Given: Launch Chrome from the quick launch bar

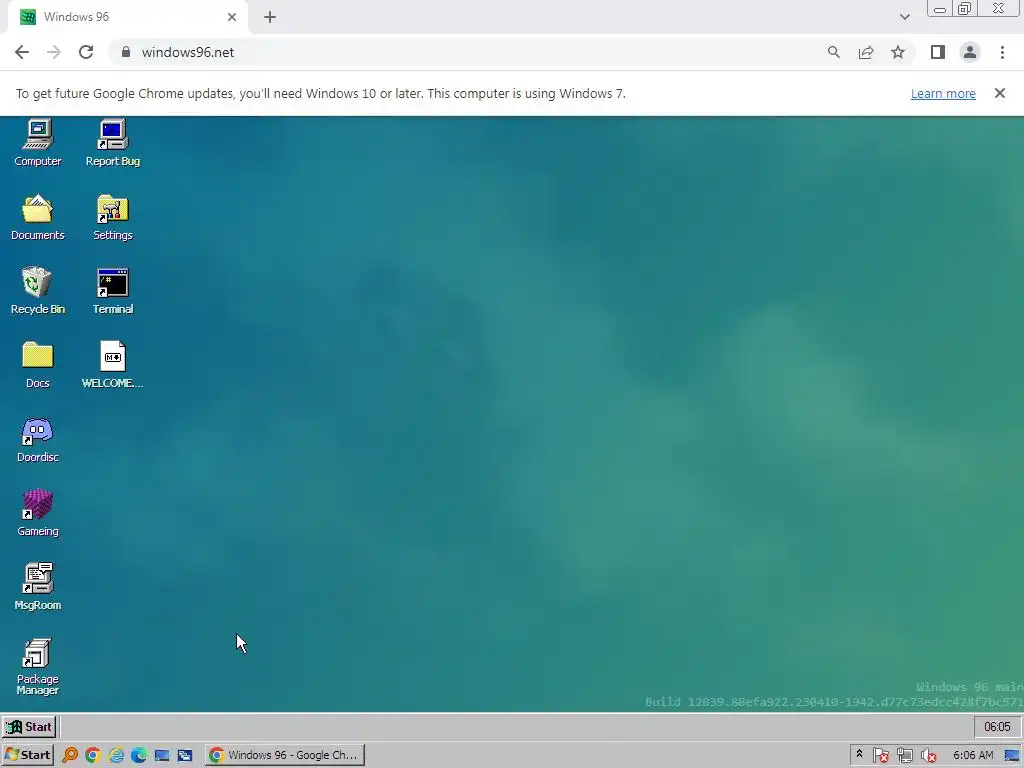Looking at the screenshot, I should [x=92, y=755].
